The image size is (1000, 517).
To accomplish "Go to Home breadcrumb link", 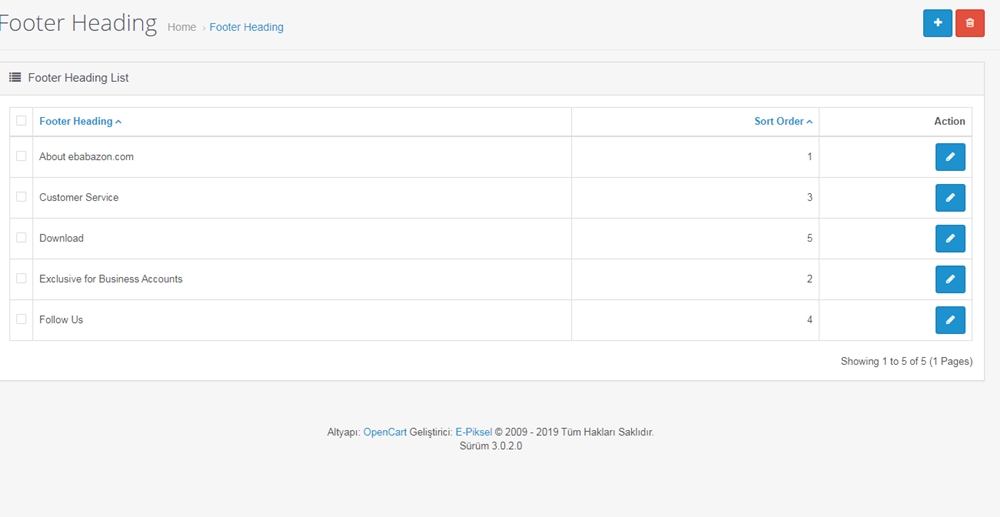I will 182,27.
